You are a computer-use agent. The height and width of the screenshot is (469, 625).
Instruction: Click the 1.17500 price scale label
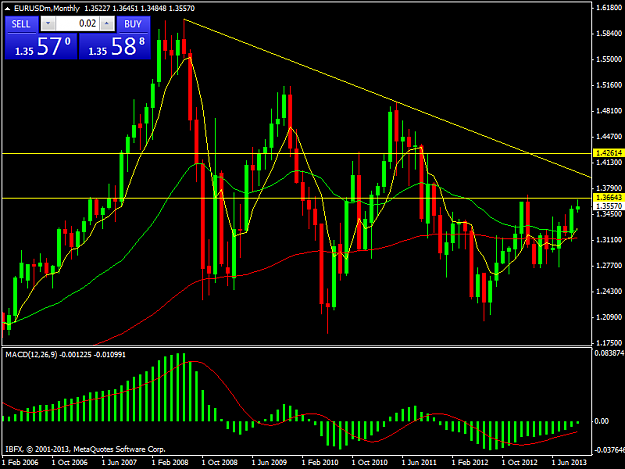coord(609,343)
